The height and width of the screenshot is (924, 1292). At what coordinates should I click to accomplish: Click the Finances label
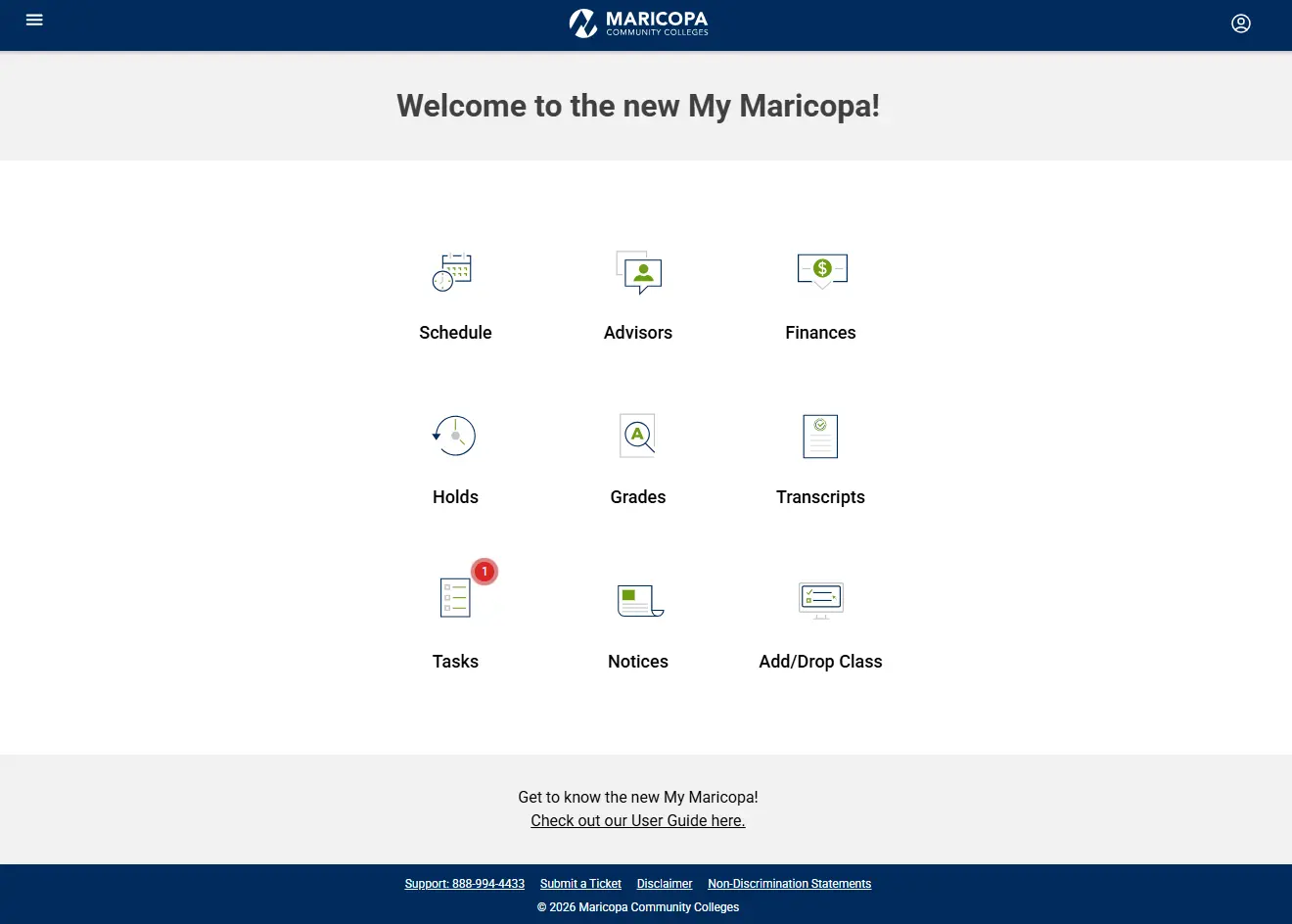[820, 333]
